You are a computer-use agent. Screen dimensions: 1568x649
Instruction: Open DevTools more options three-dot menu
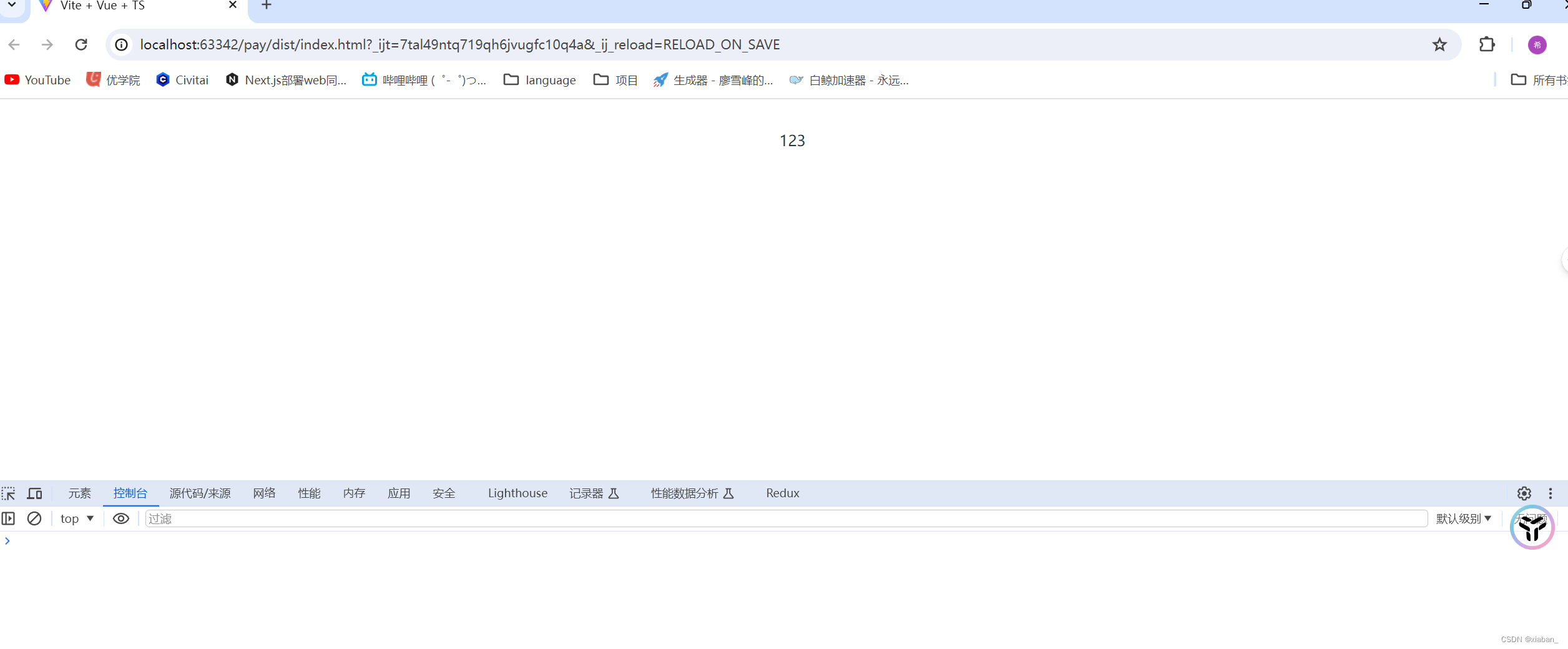(x=1551, y=493)
